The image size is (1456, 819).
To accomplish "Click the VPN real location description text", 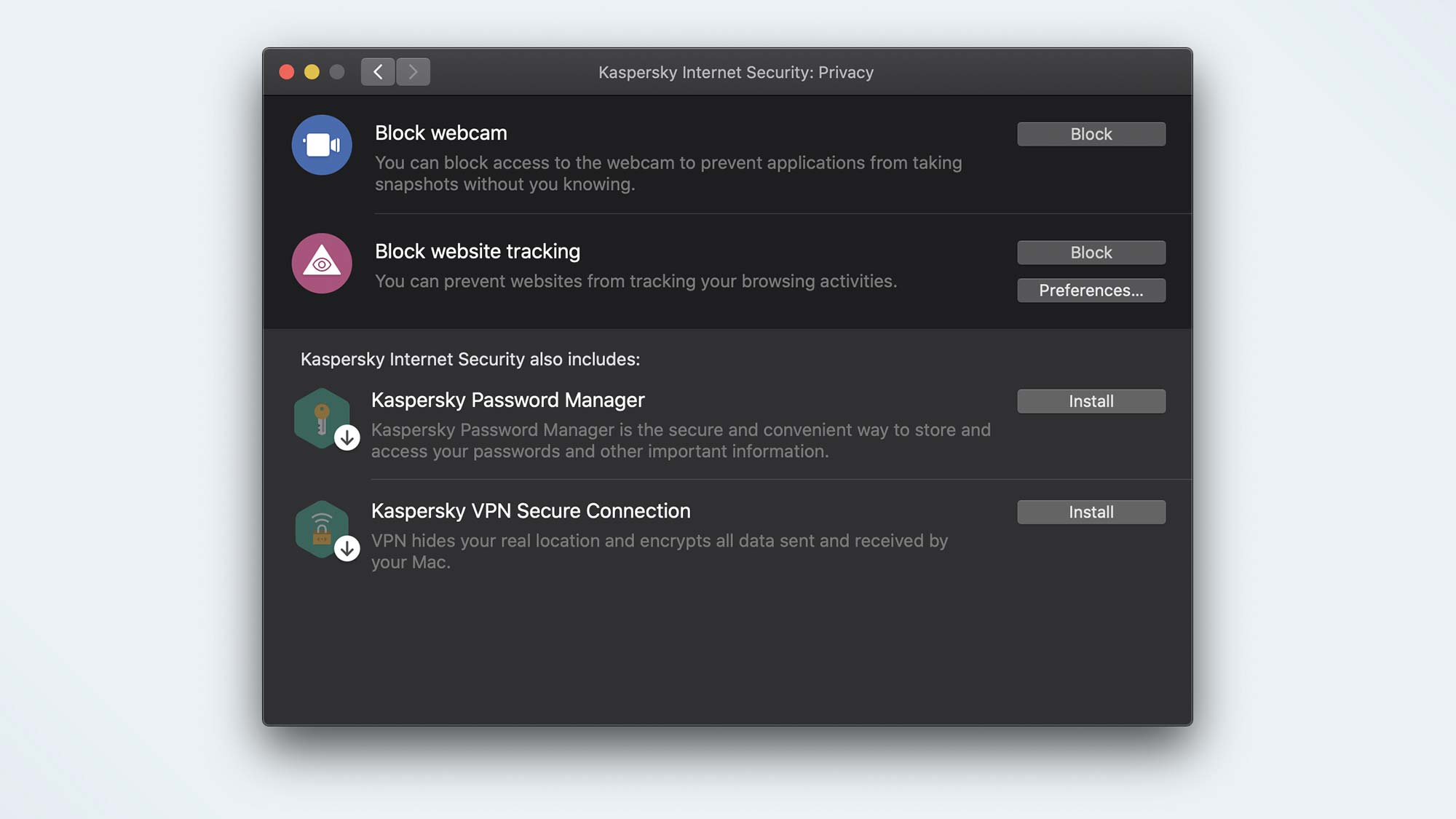I will [660, 551].
